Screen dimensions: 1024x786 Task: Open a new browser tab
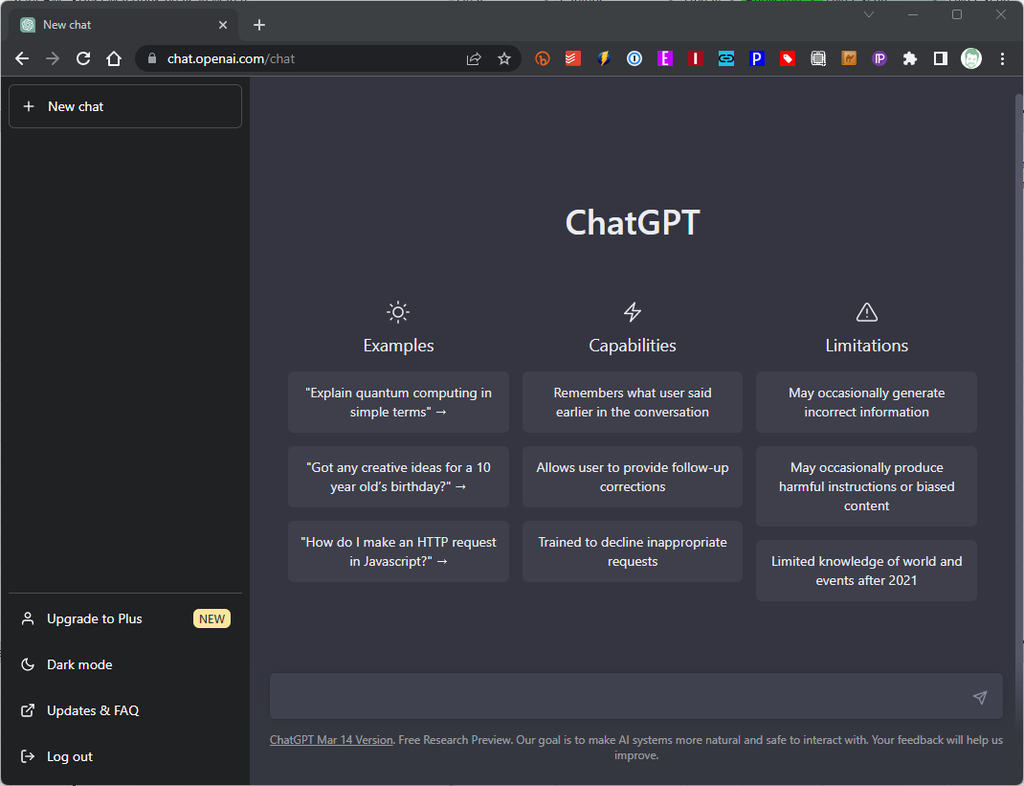coord(259,24)
